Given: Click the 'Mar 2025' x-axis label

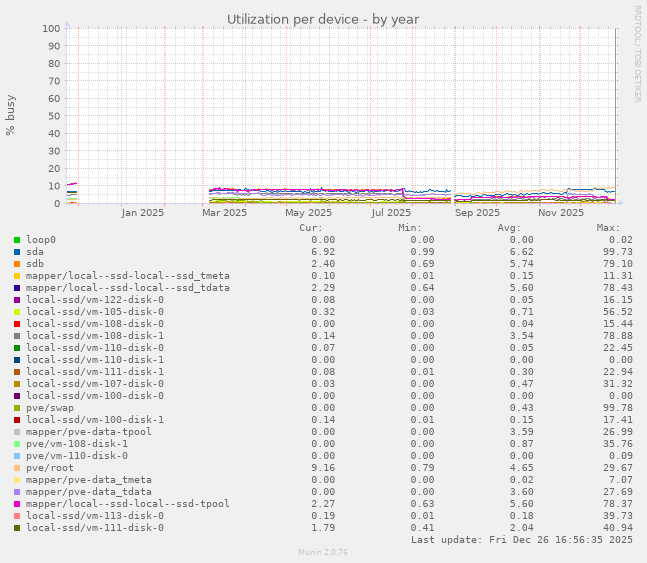Looking at the screenshot, I should [224, 213].
